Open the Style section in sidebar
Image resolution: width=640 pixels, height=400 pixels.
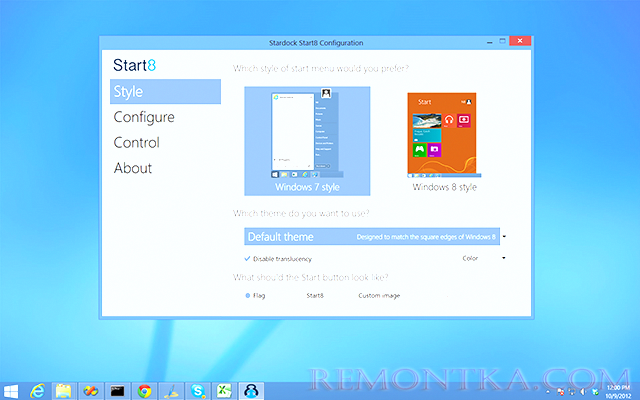point(165,91)
